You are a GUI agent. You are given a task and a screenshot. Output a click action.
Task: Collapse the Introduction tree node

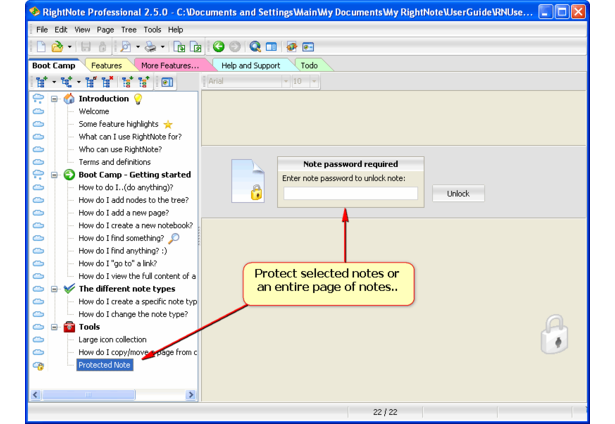point(54,99)
